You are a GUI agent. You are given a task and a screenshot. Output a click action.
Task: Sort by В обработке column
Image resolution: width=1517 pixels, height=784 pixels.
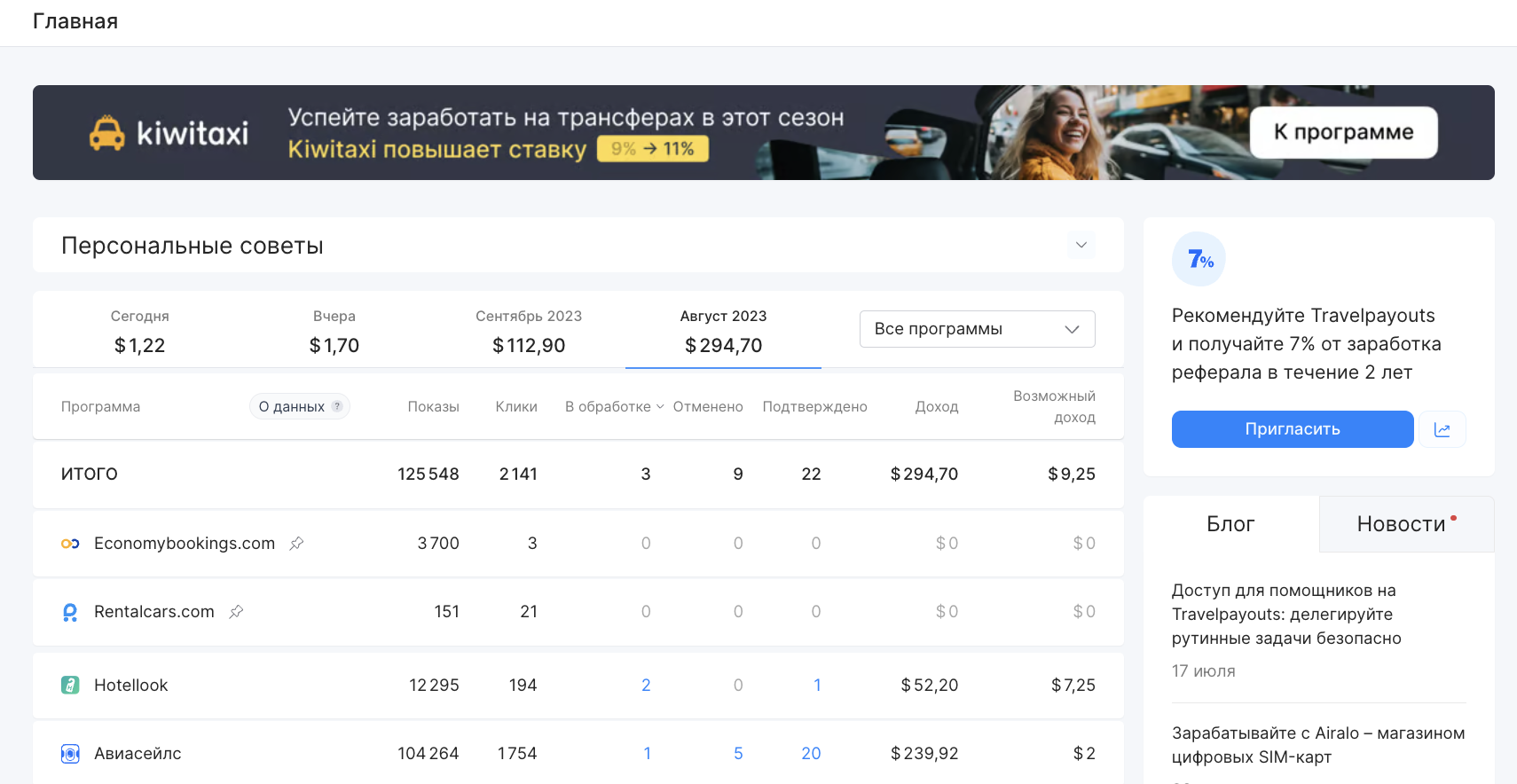[614, 406]
